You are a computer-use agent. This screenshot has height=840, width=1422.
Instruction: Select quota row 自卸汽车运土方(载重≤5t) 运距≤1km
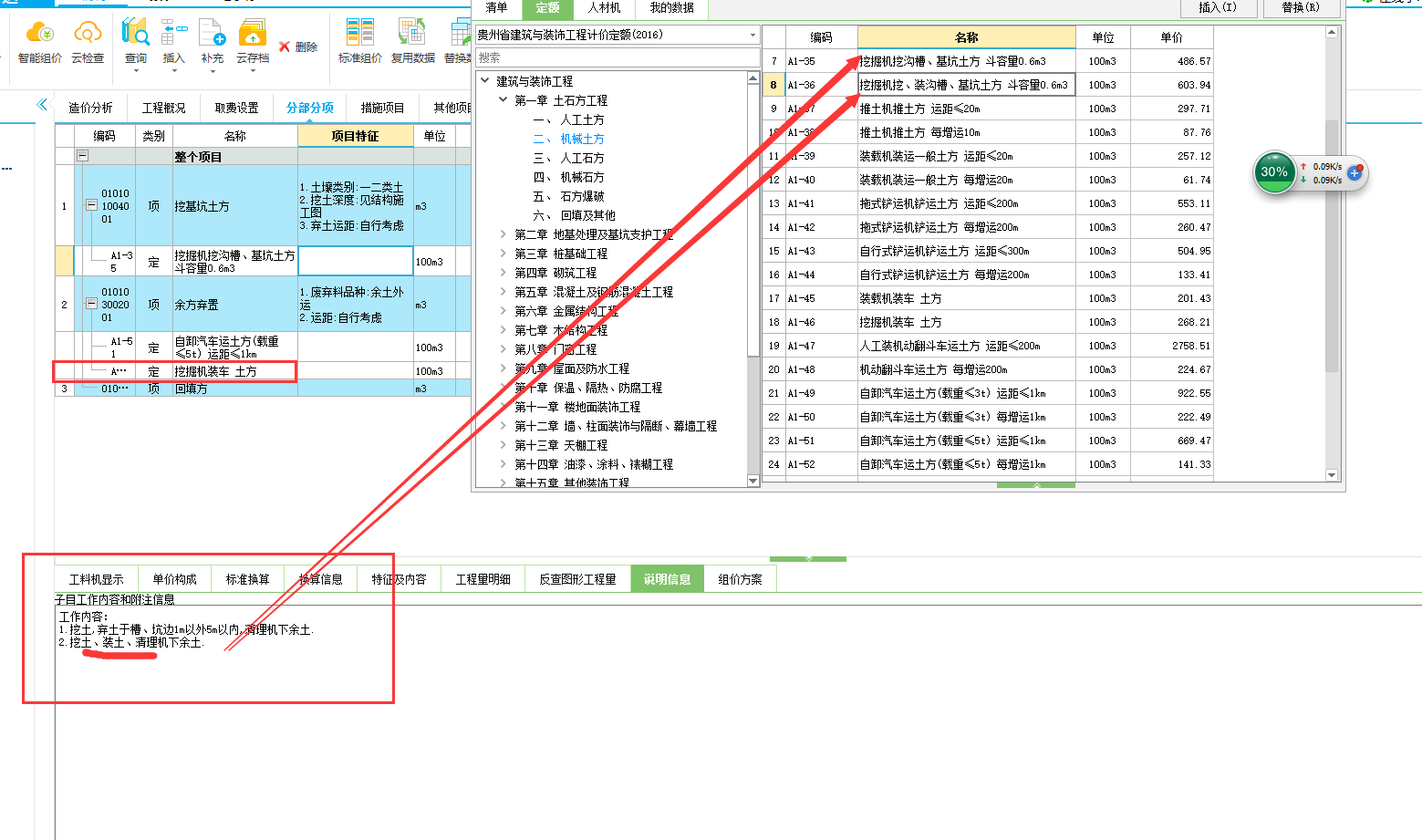pyautogui.click(x=988, y=441)
